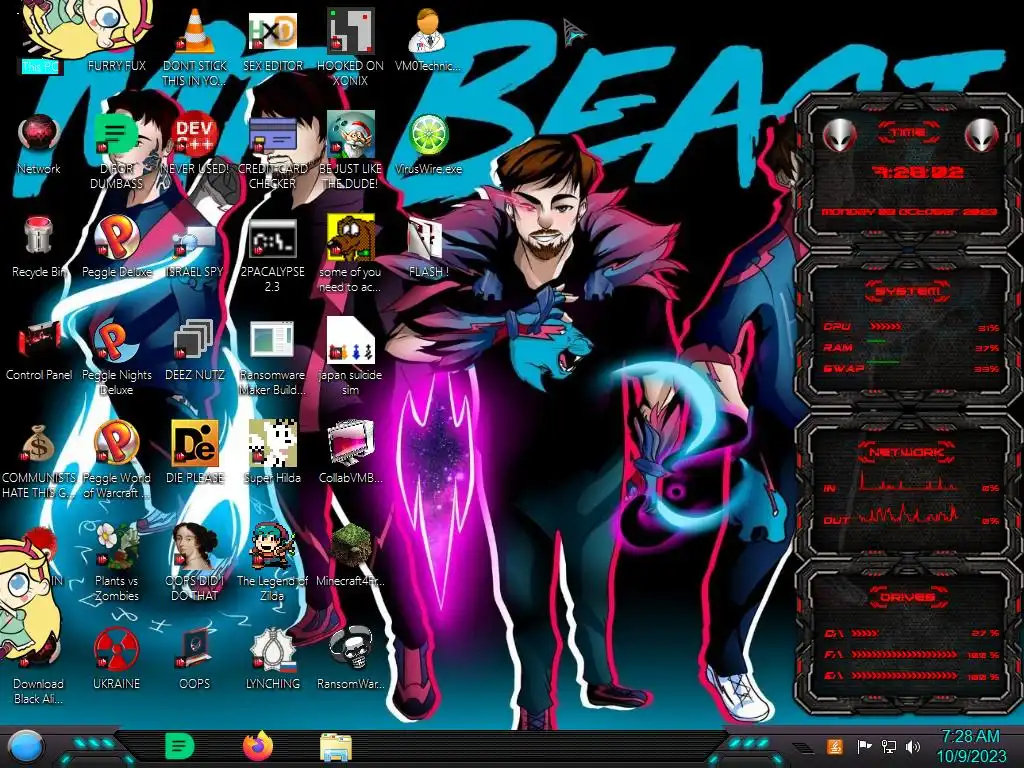This screenshot has width=1024, height=768.
Task: Open the green app in the taskbar
Action: pyautogui.click(x=180, y=746)
